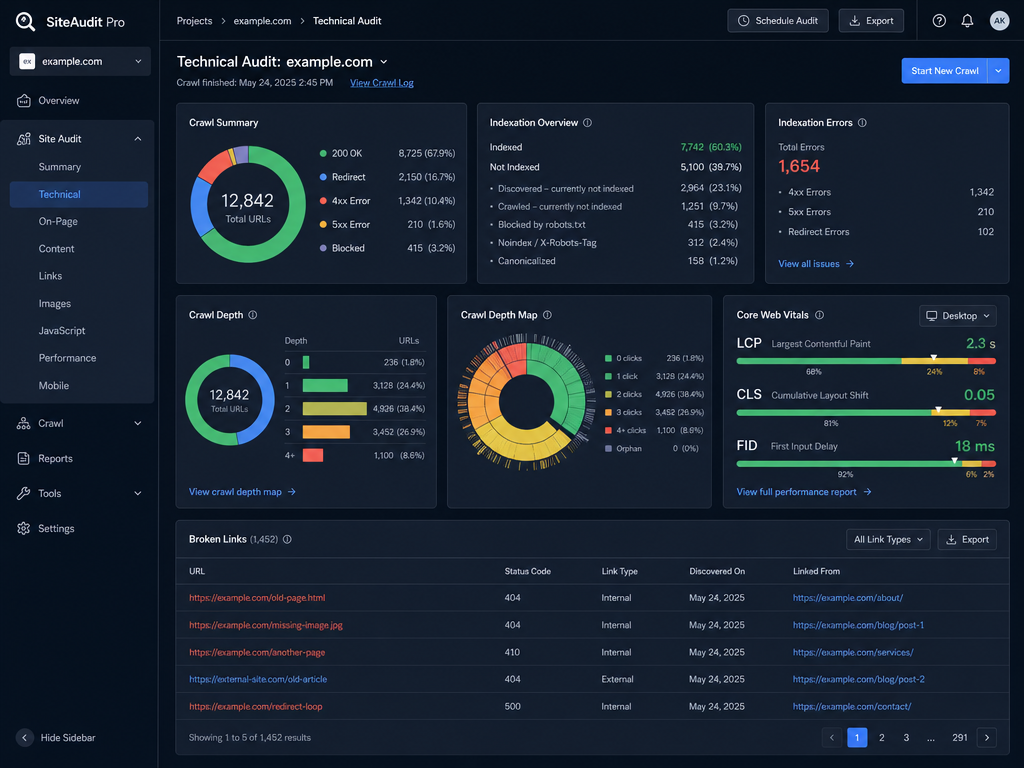Click the Settings gear icon
1024x768 pixels.
[24, 528]
